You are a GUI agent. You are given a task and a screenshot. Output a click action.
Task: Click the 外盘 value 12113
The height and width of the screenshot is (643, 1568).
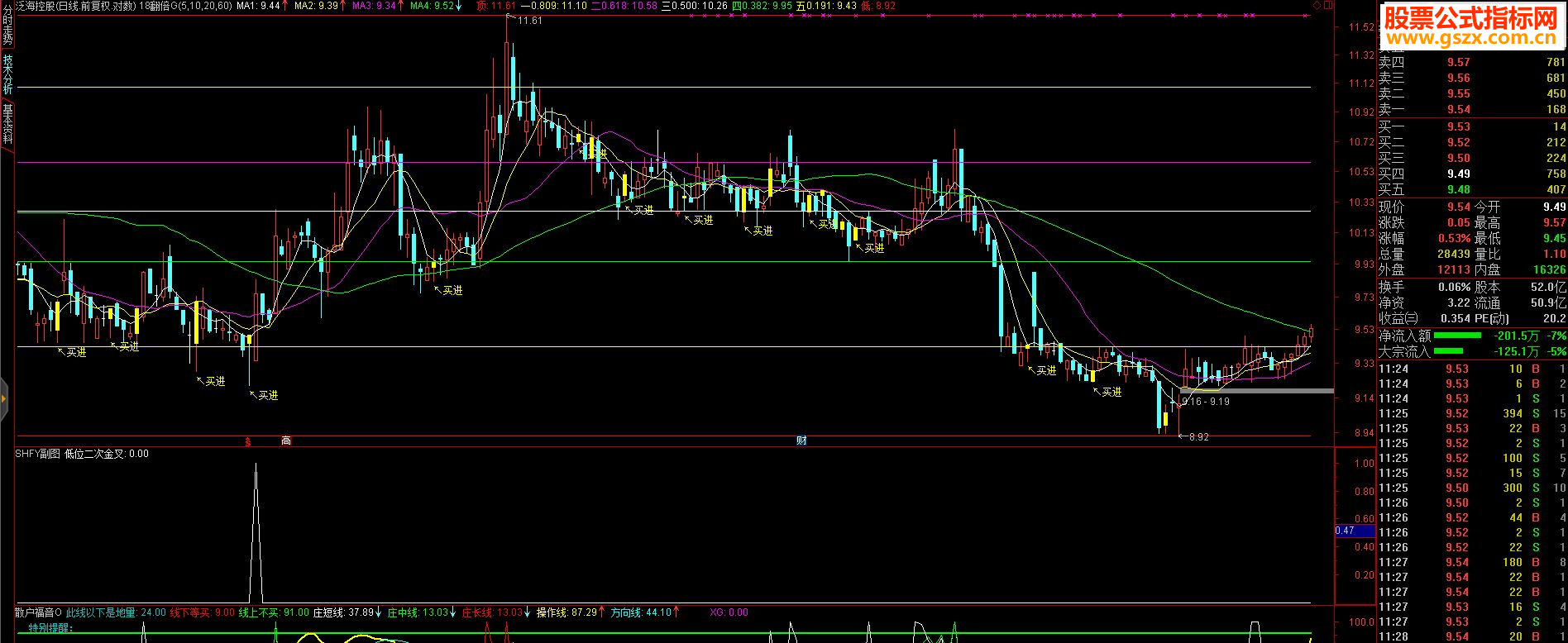click(1453, 269)
